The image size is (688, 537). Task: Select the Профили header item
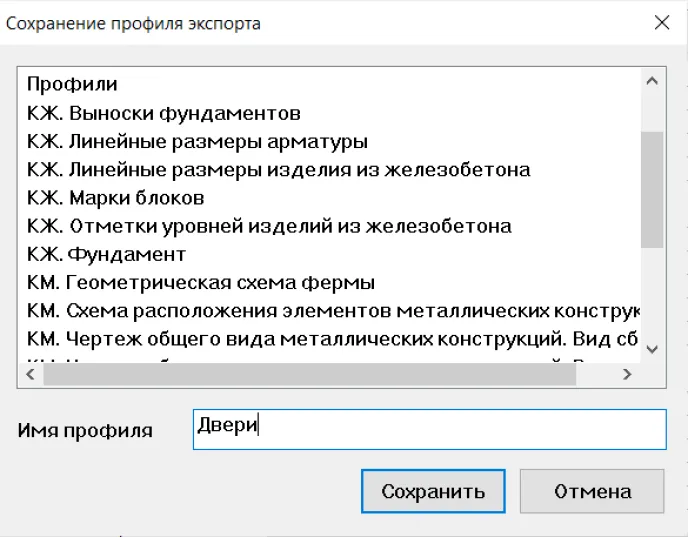[x=72, y=84]
